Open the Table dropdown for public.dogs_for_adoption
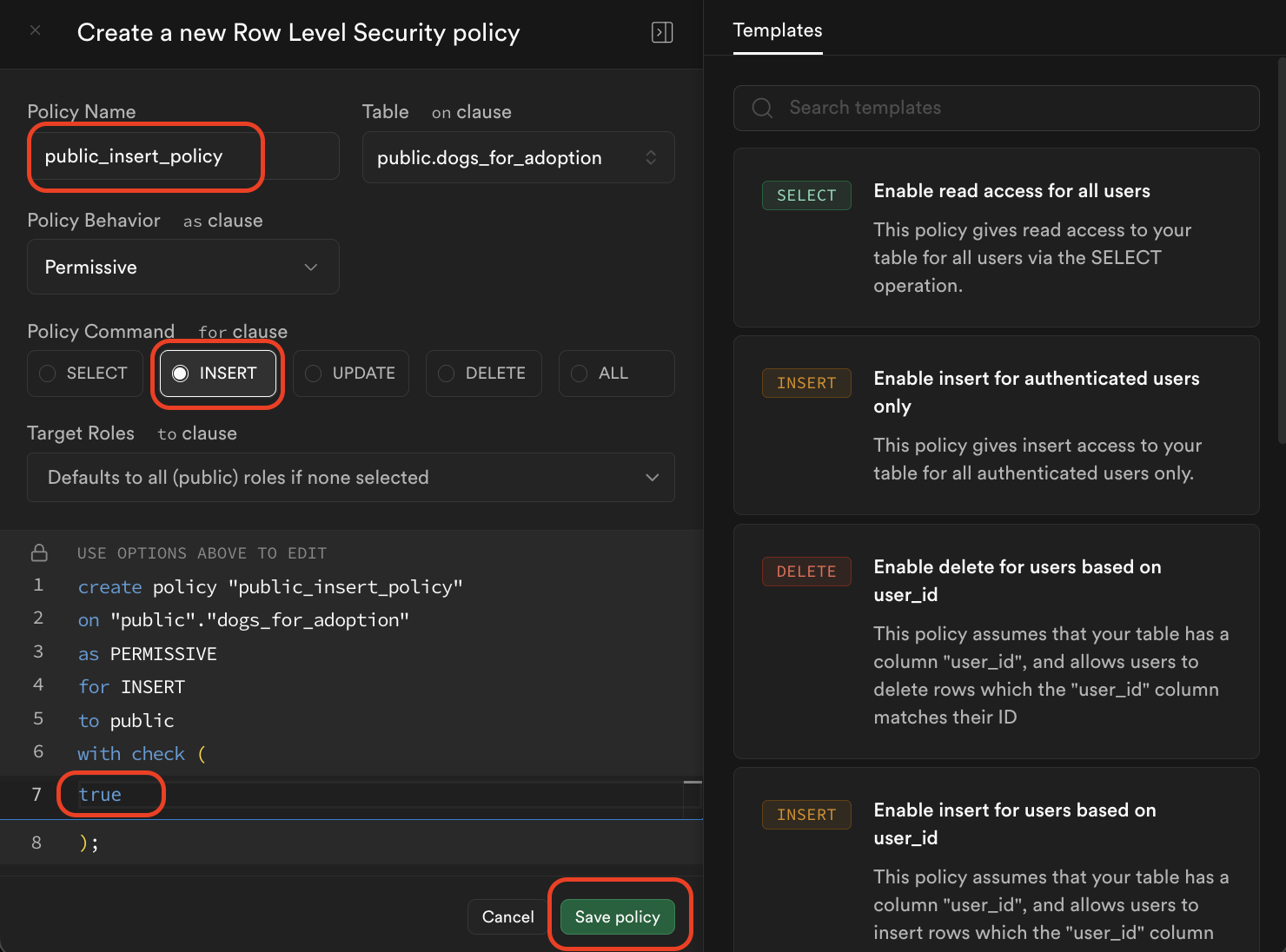This screenshot has height=952, width=1286. pyautogui.click(x=518, y=157)
